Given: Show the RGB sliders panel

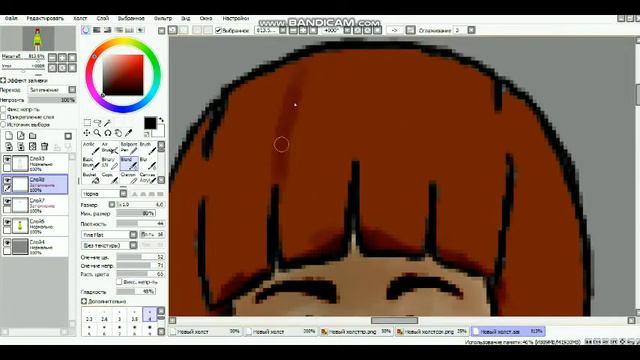Looking at the screenshot, I should (97, 30).
